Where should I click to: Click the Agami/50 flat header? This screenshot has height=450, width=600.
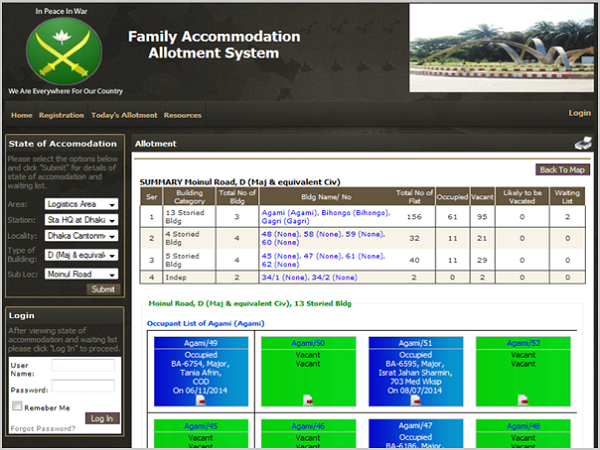[308, 343]
